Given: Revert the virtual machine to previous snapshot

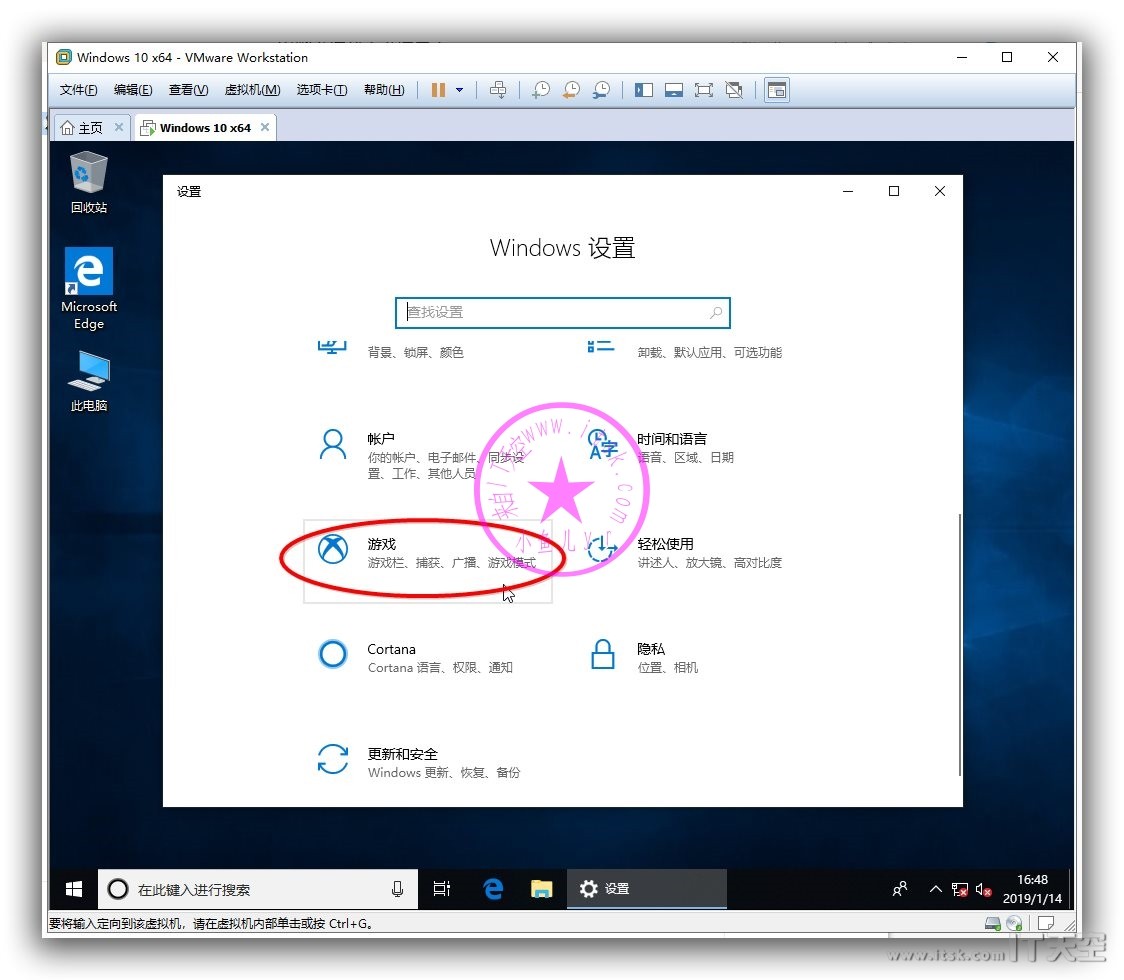Looking at the screenshot, I should [x=571, y=90].
